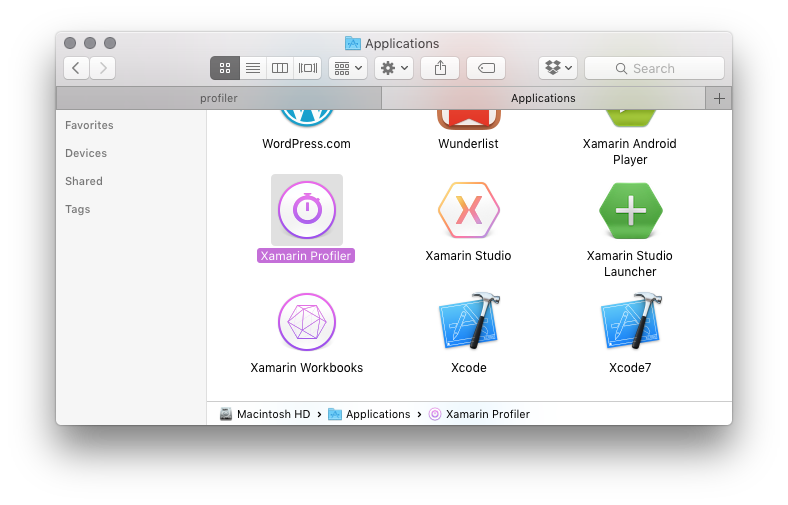788x505 pixels.
Task: Click the Applications folder icon in title bar
Action: point(353,43)
